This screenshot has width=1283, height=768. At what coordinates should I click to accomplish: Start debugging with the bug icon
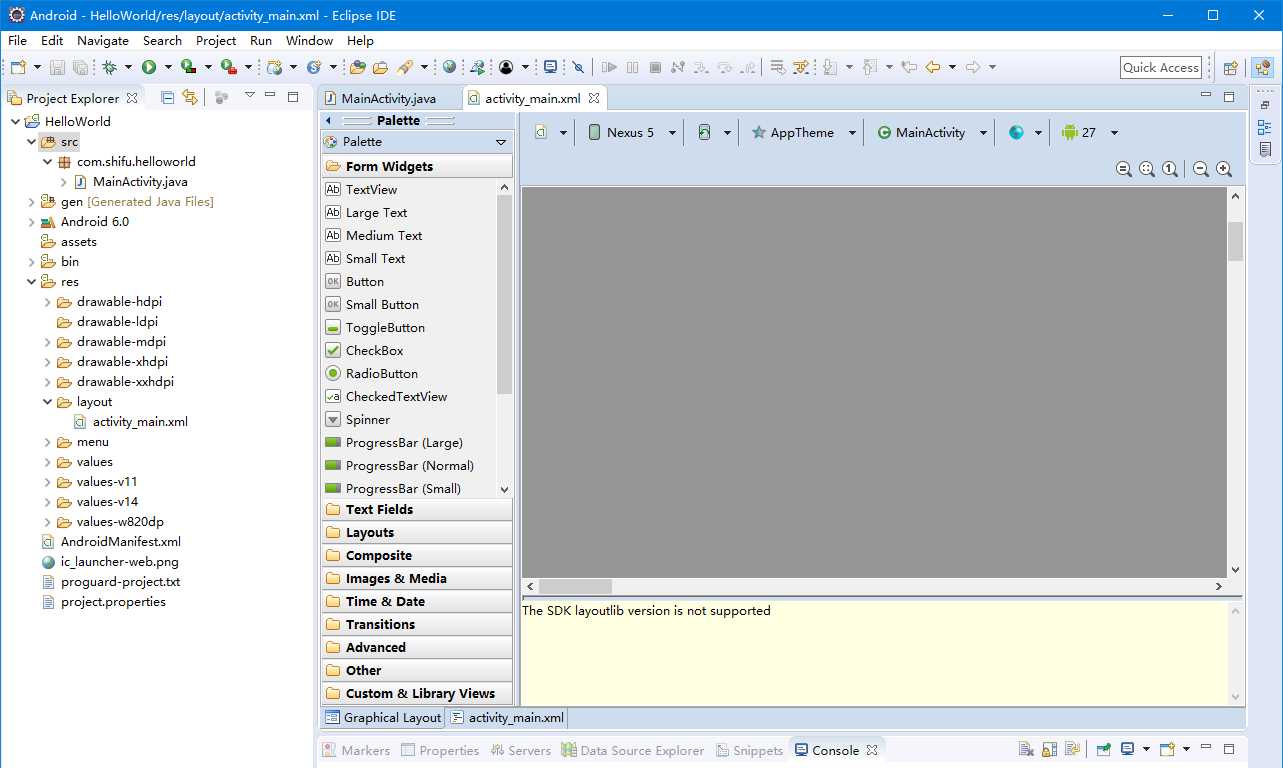(110, 67)
